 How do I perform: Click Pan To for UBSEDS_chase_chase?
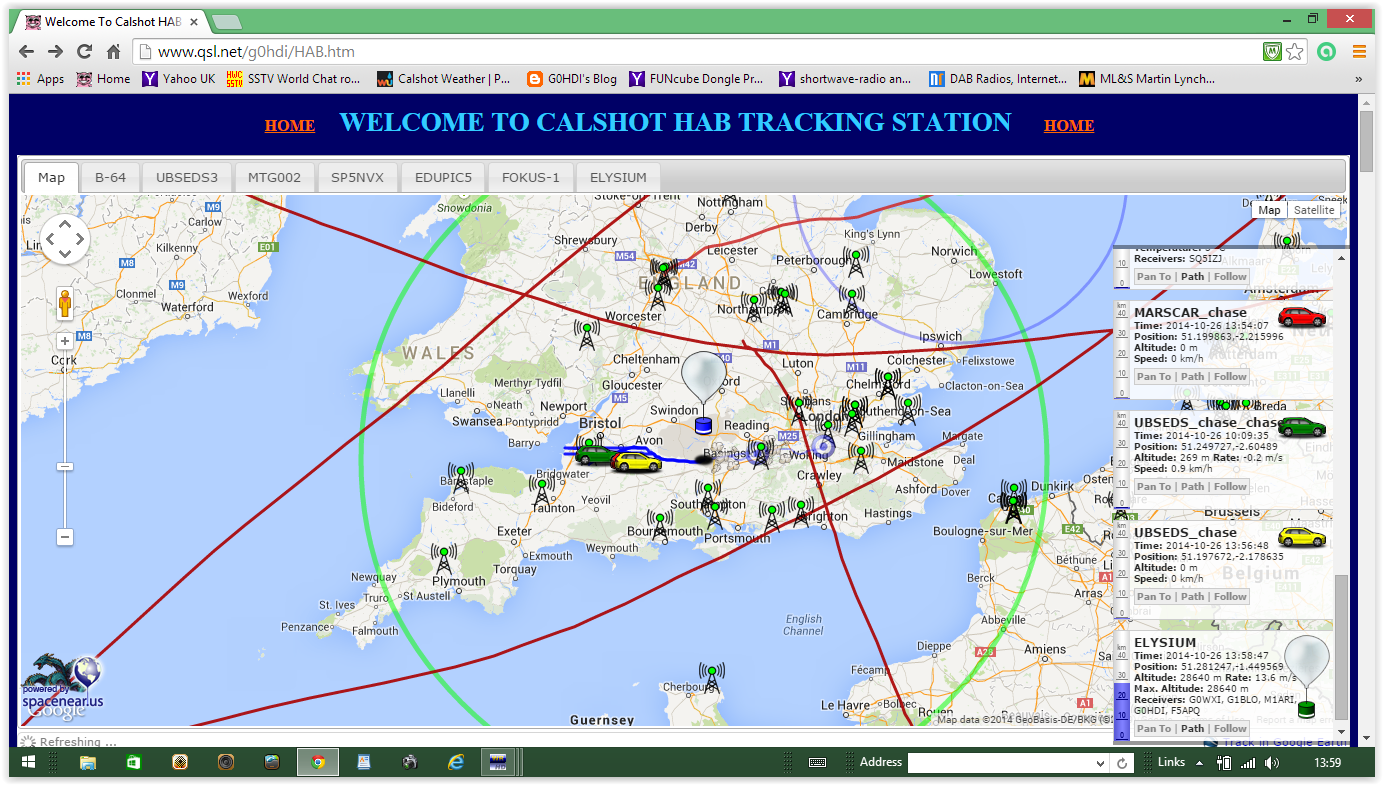tap(1154, 487)
